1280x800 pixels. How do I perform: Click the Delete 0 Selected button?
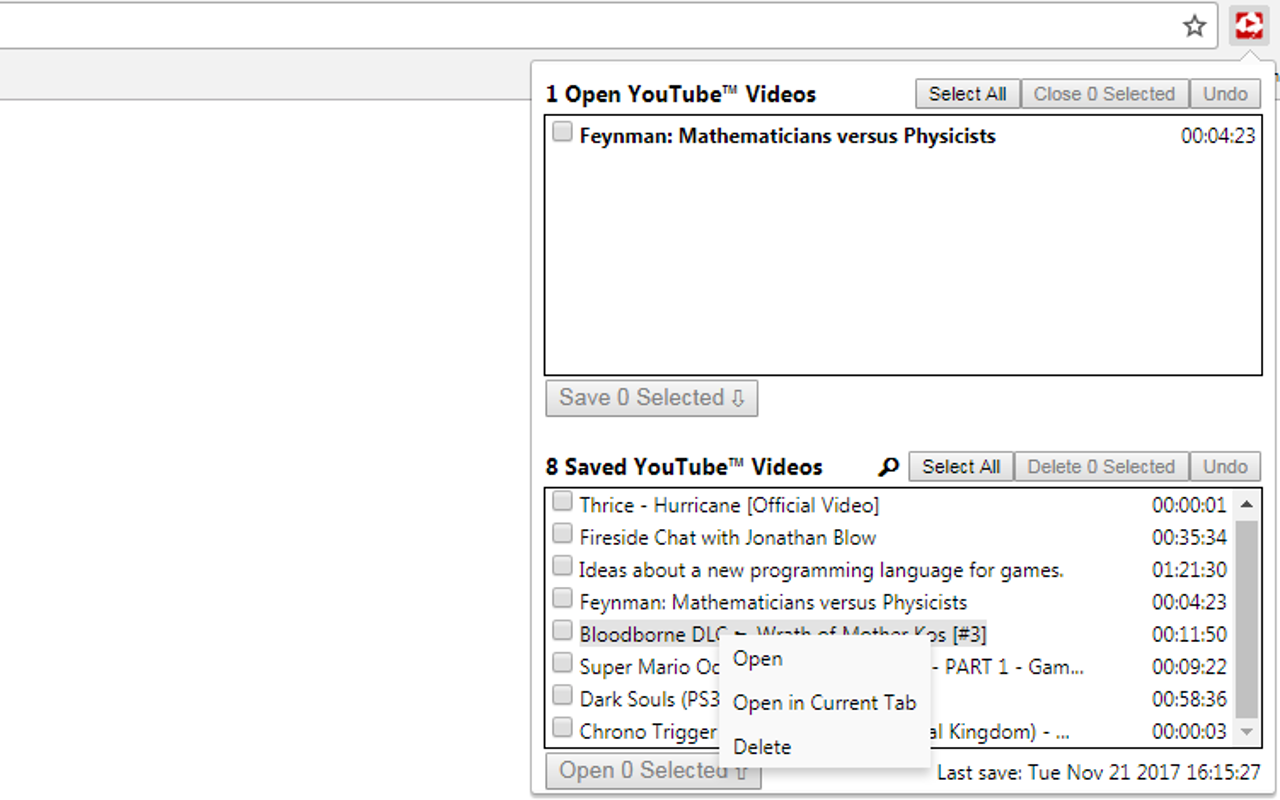(1101, 467)
